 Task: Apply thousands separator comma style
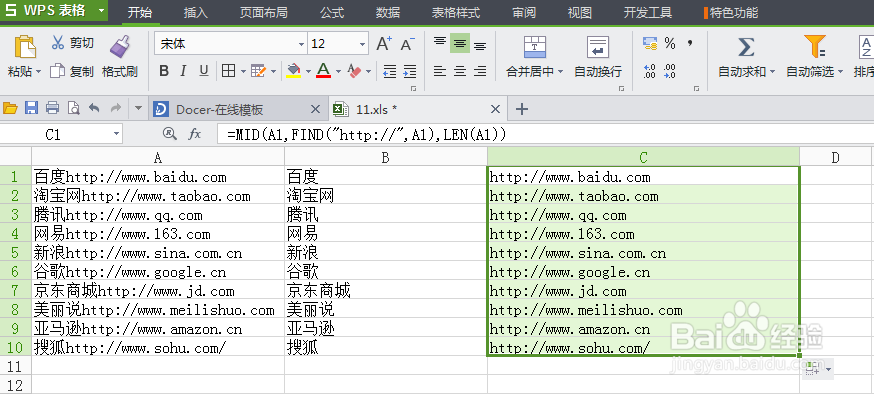click(x=690, y=43)
